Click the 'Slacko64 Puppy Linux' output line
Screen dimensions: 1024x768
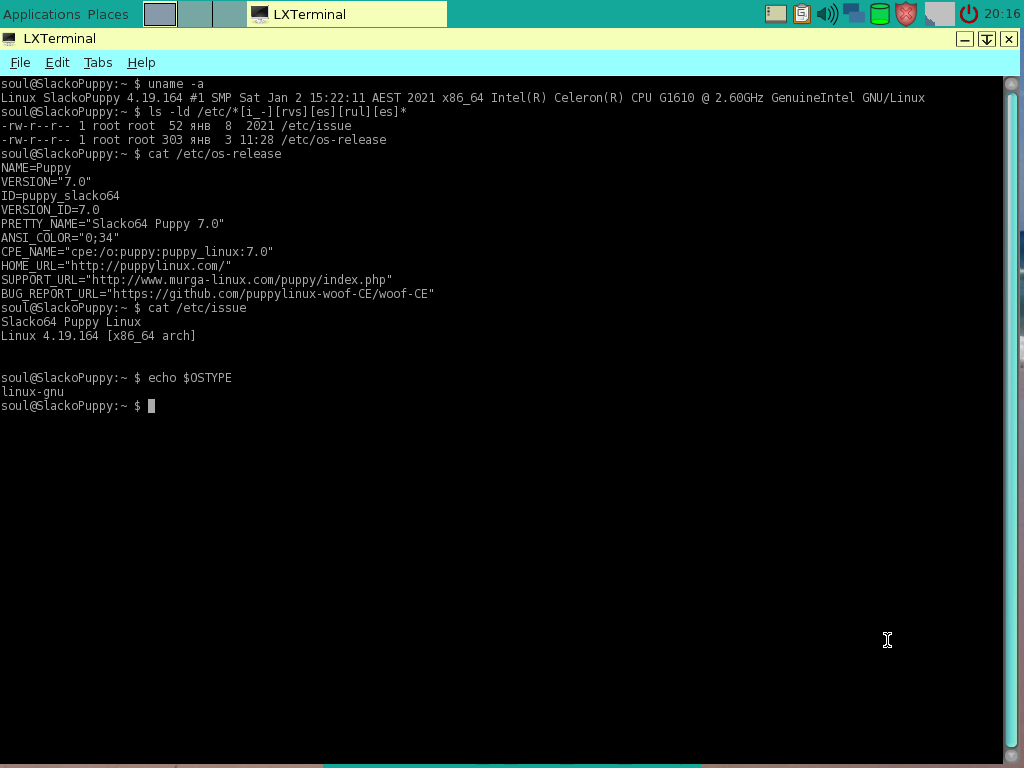pos(71,322)
